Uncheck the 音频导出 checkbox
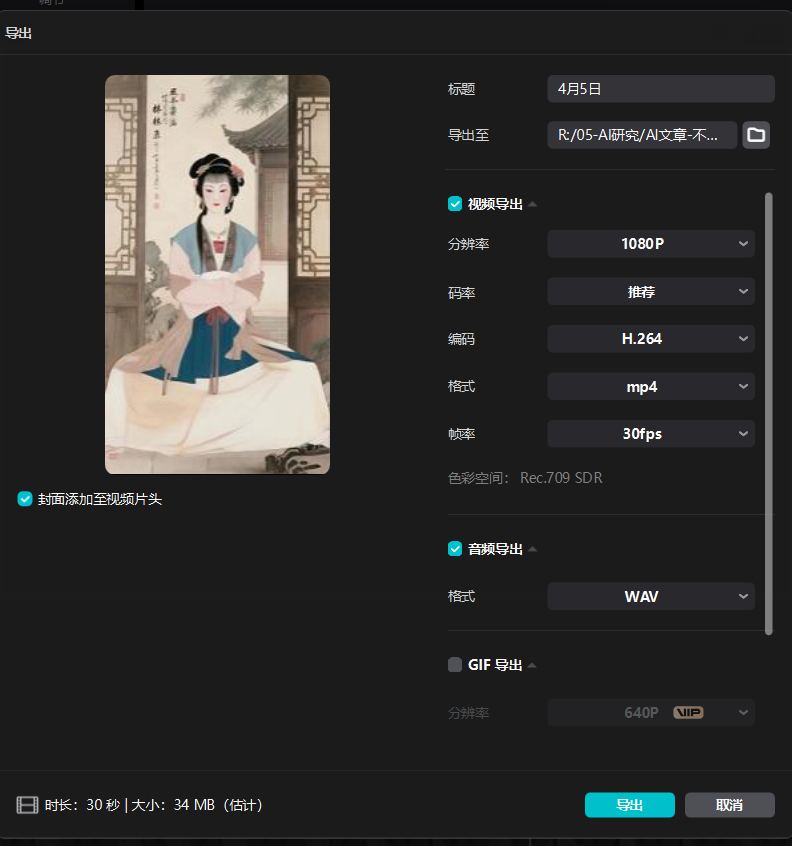 tap(455, 549)
